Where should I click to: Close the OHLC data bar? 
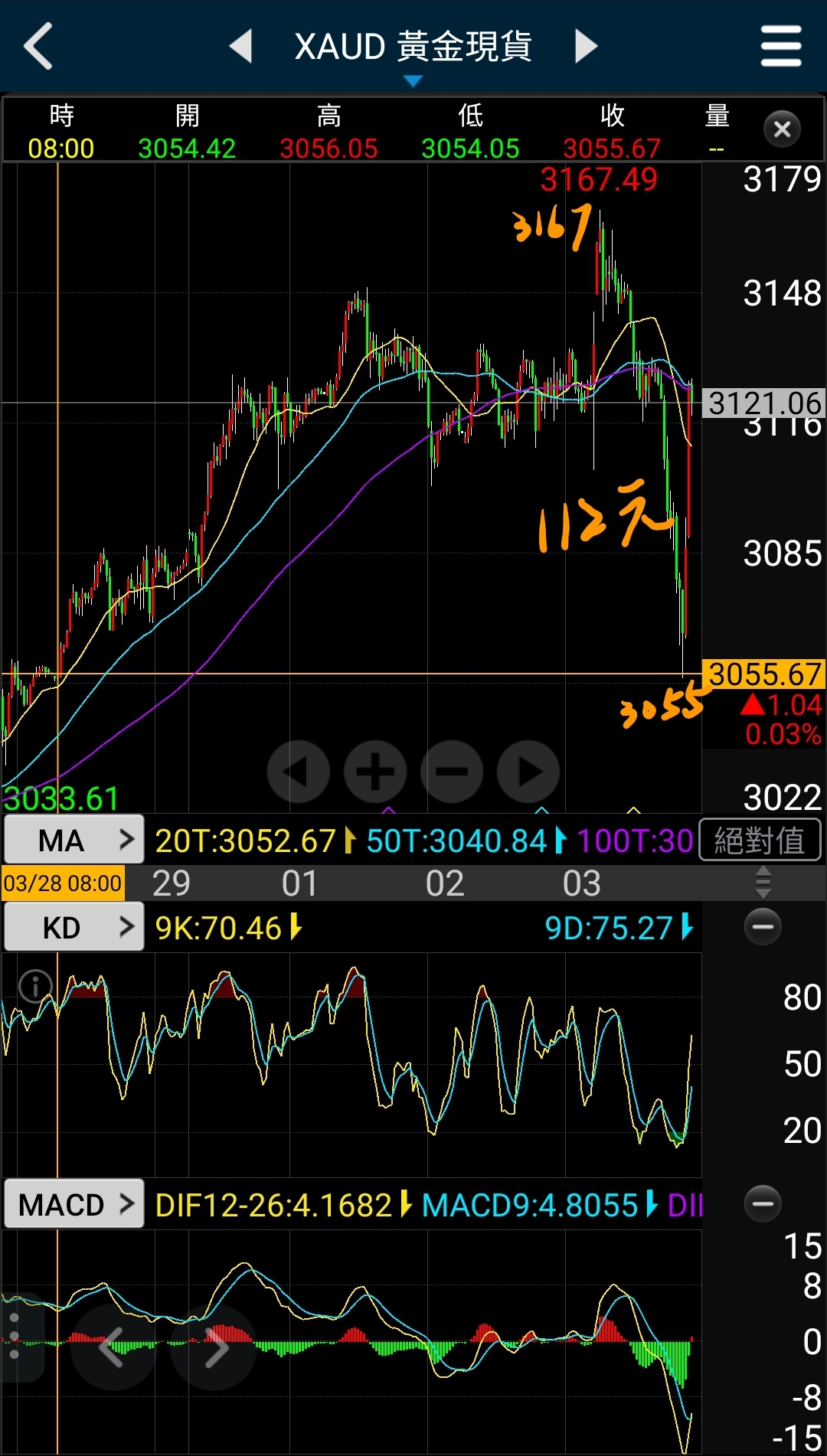(x=782, y=129)
